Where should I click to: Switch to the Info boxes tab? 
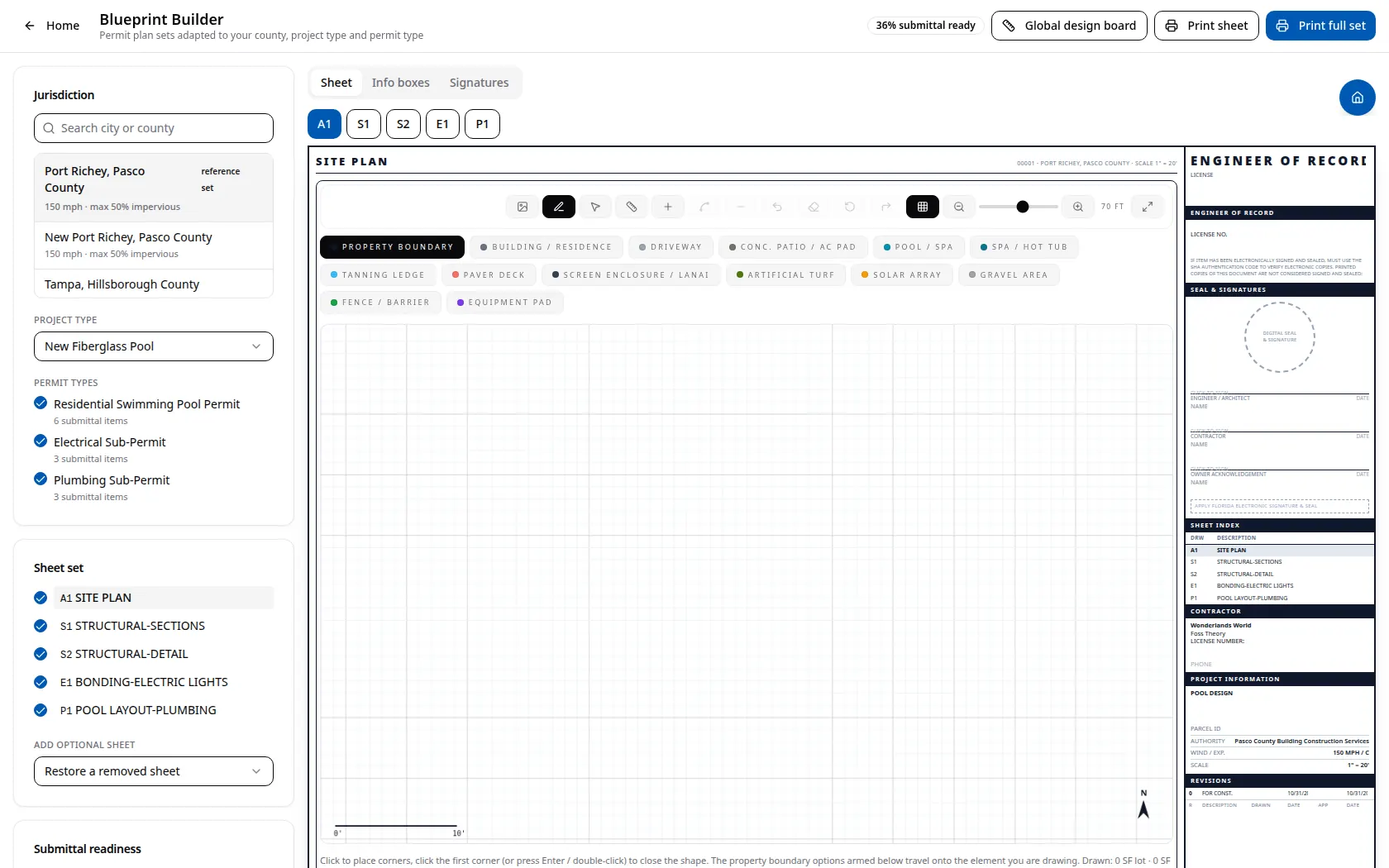pyautogui.click(x=401, y=83)
